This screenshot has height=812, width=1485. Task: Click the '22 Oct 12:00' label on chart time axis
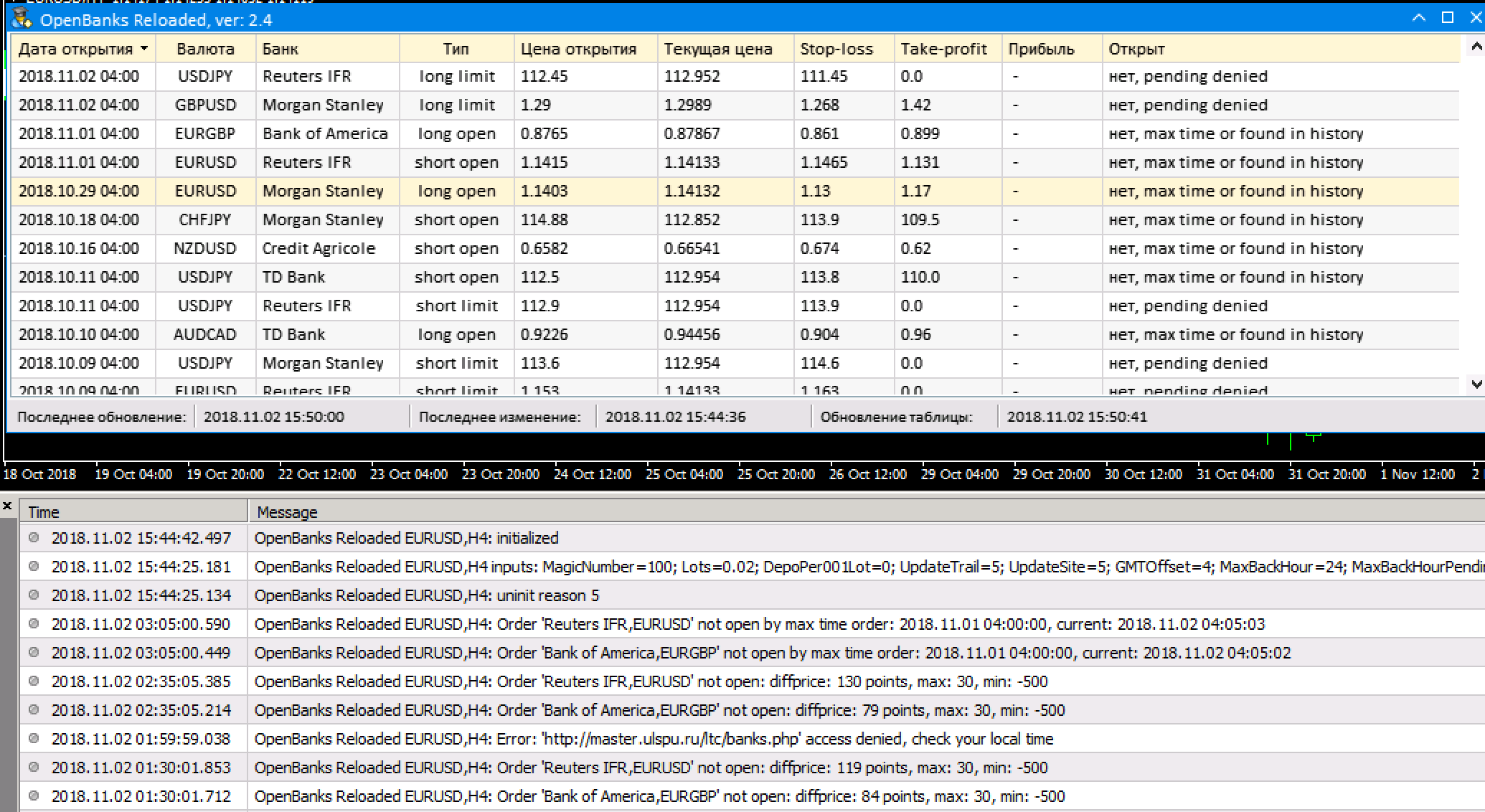pyautogui.click(x=316, y=474)
